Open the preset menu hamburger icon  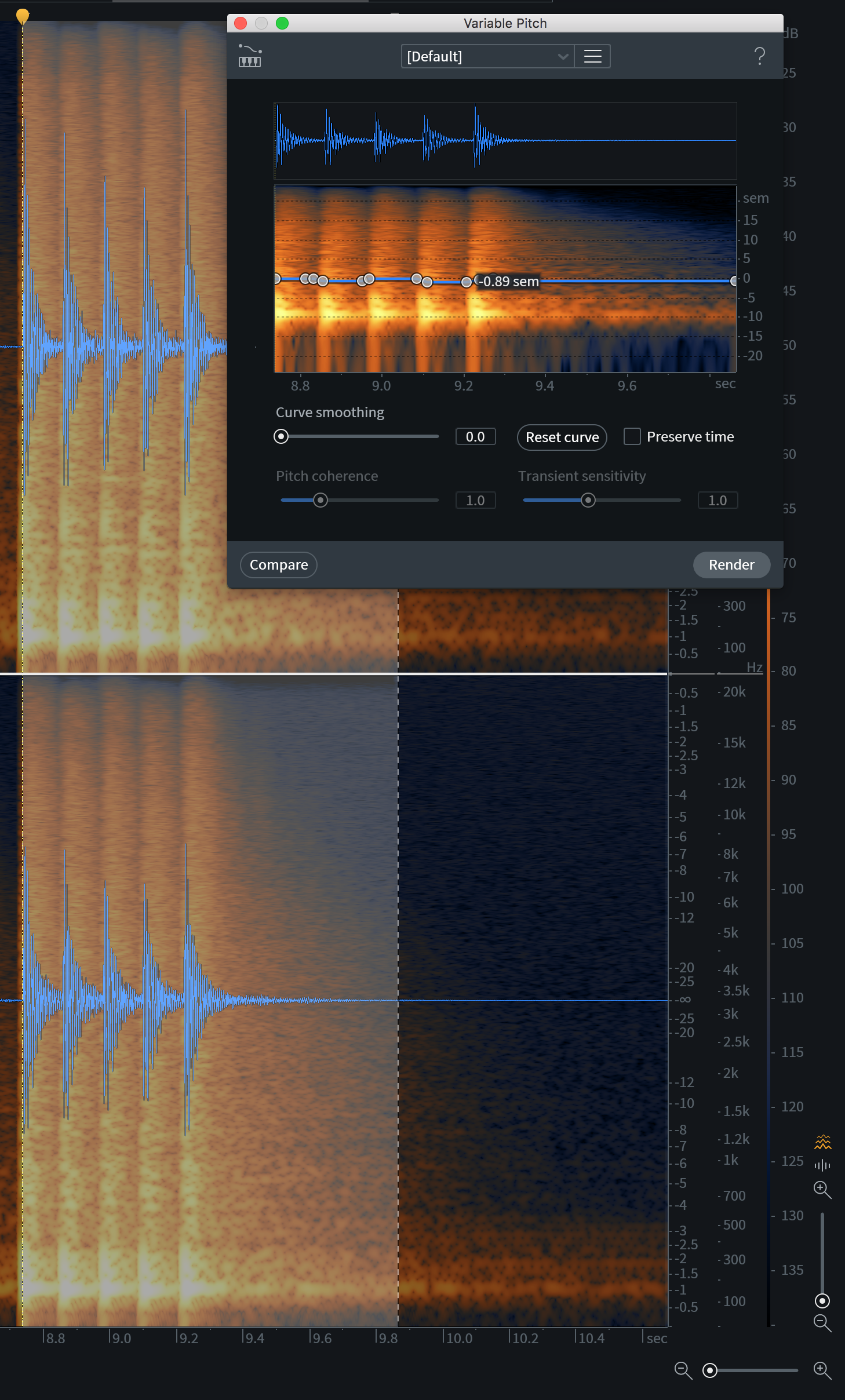tap(592, 56)
